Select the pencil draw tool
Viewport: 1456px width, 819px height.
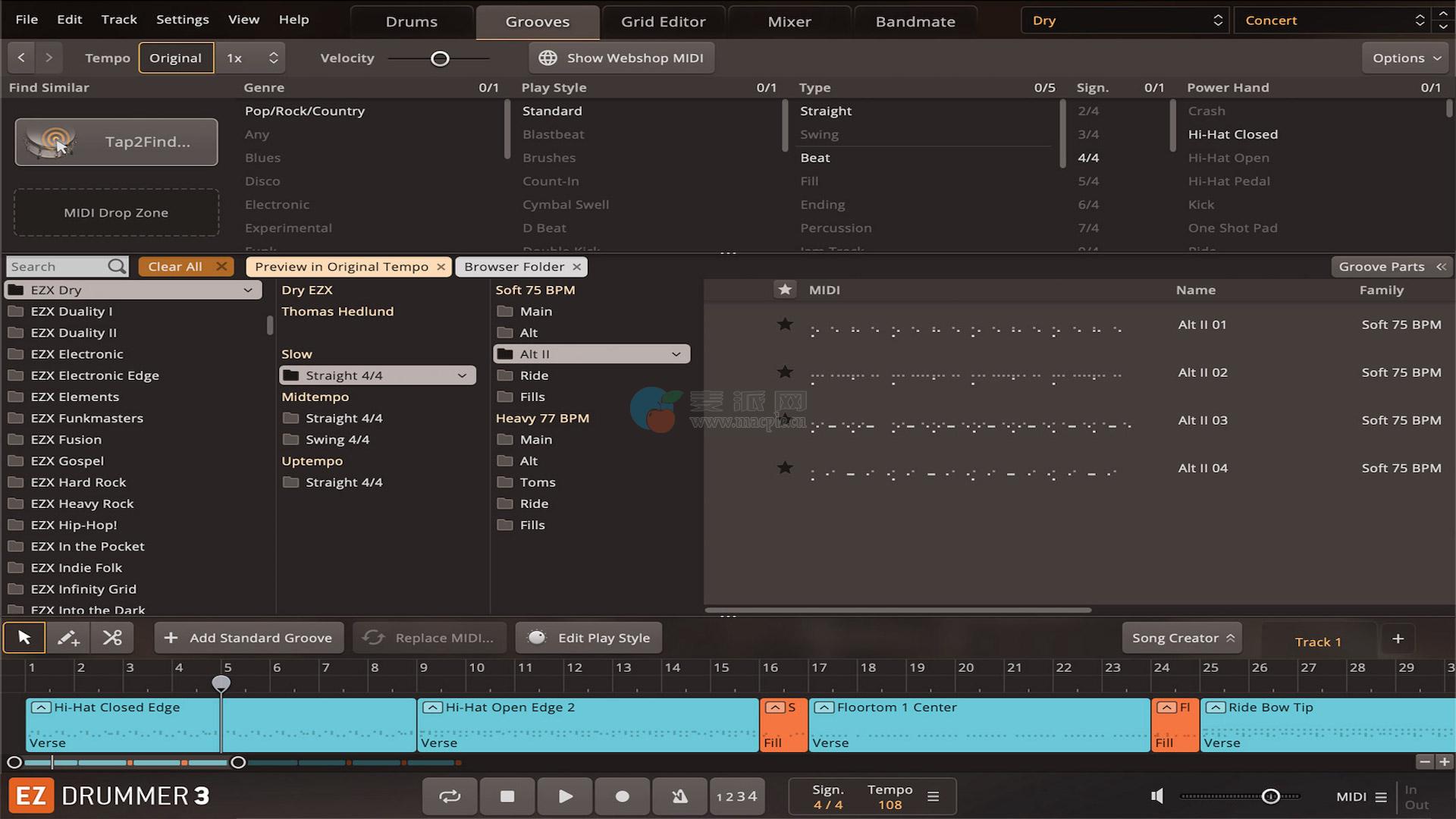(68, 638)
